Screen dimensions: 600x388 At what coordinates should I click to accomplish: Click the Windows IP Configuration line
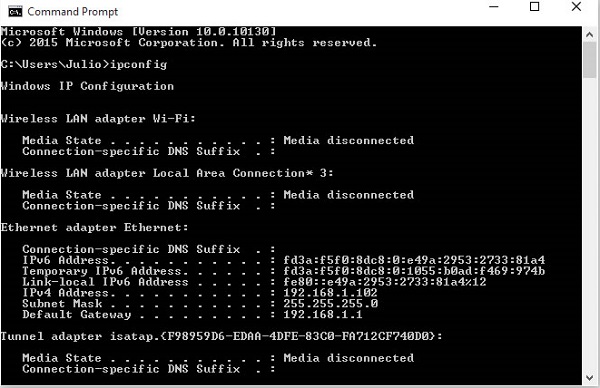click(87, 86)
